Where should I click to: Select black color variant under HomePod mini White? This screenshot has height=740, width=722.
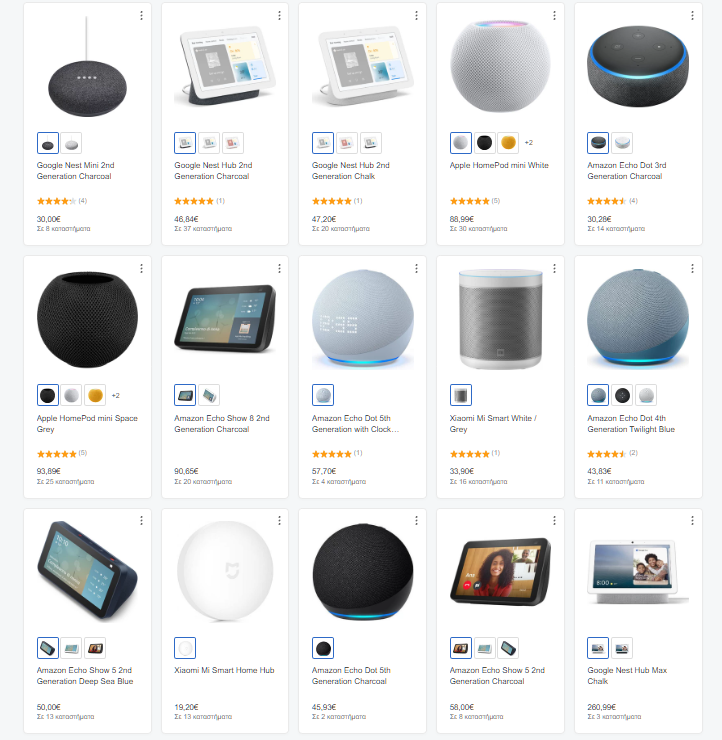(x=484, y=143)
